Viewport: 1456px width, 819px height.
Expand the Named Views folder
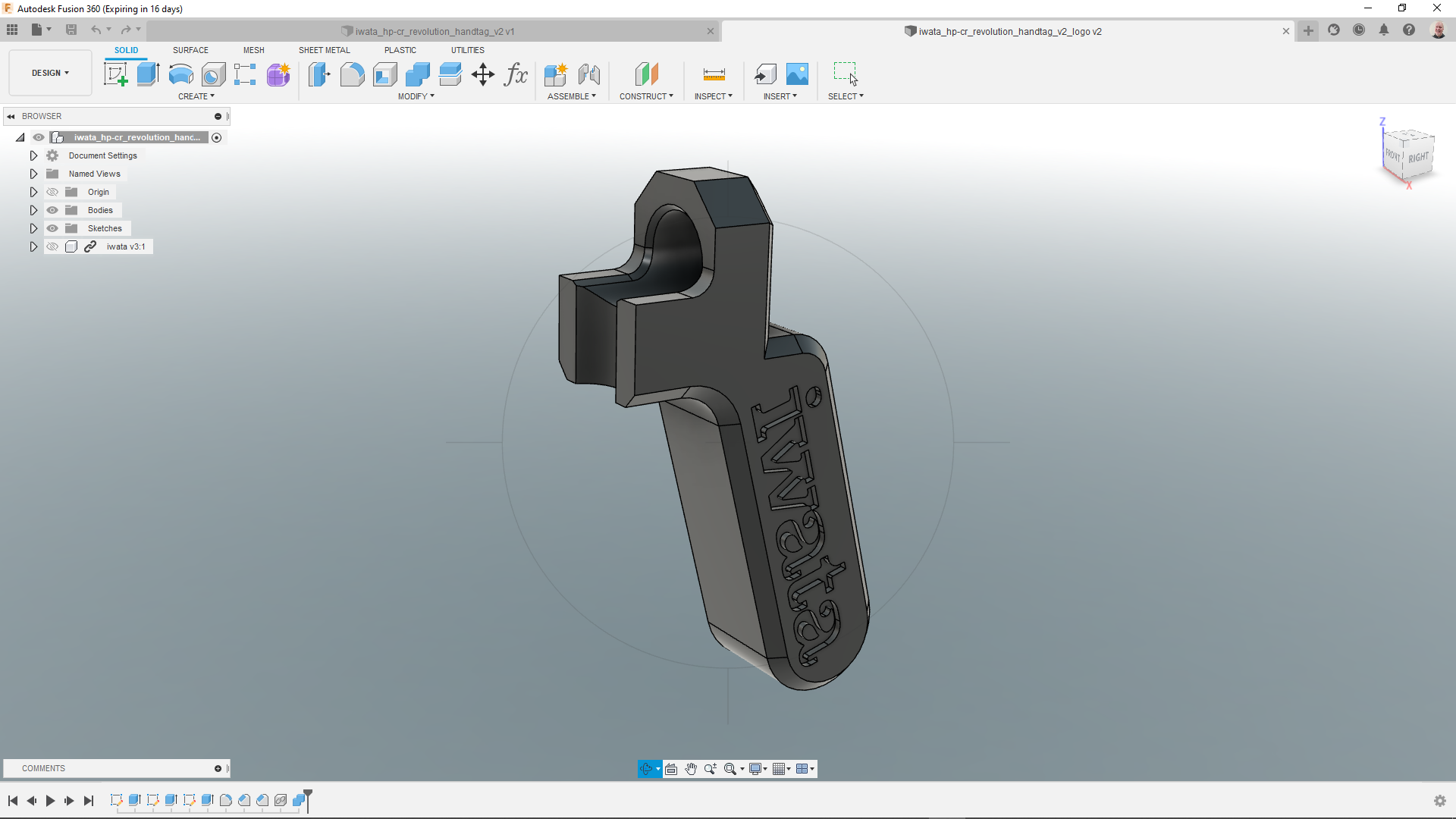33,174
